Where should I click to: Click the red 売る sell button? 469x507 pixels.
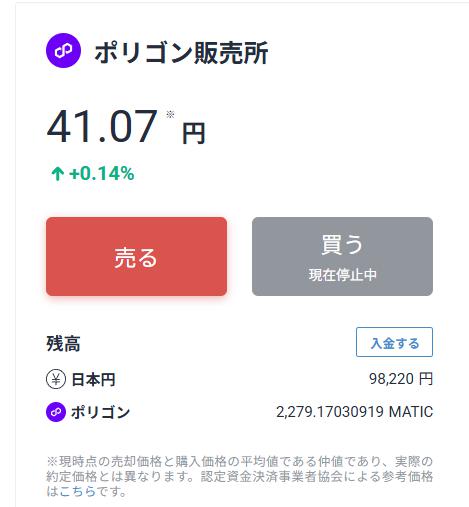[x=136, y=256]
